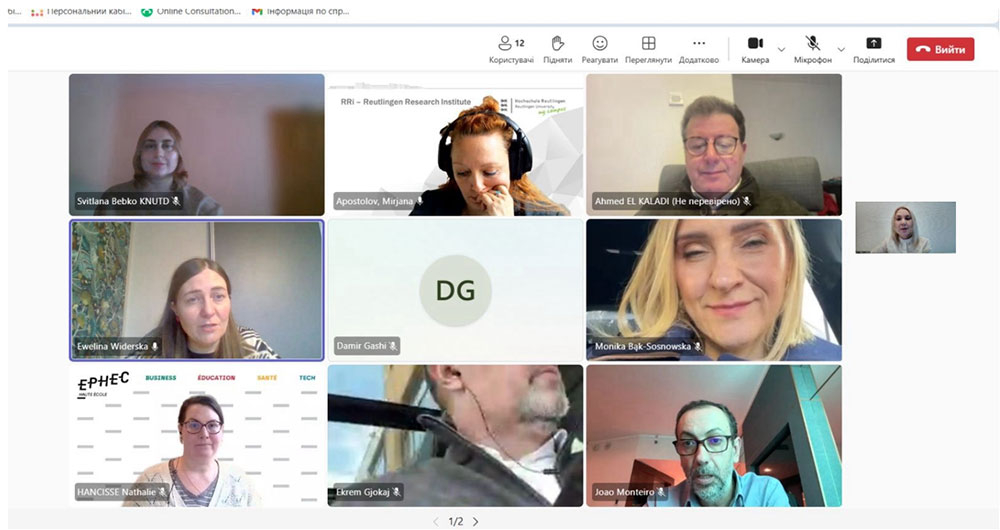Raise hand with Підняти icon
Screen dimensions: 1000x530
pyautogui.click(x=557, y=45)
